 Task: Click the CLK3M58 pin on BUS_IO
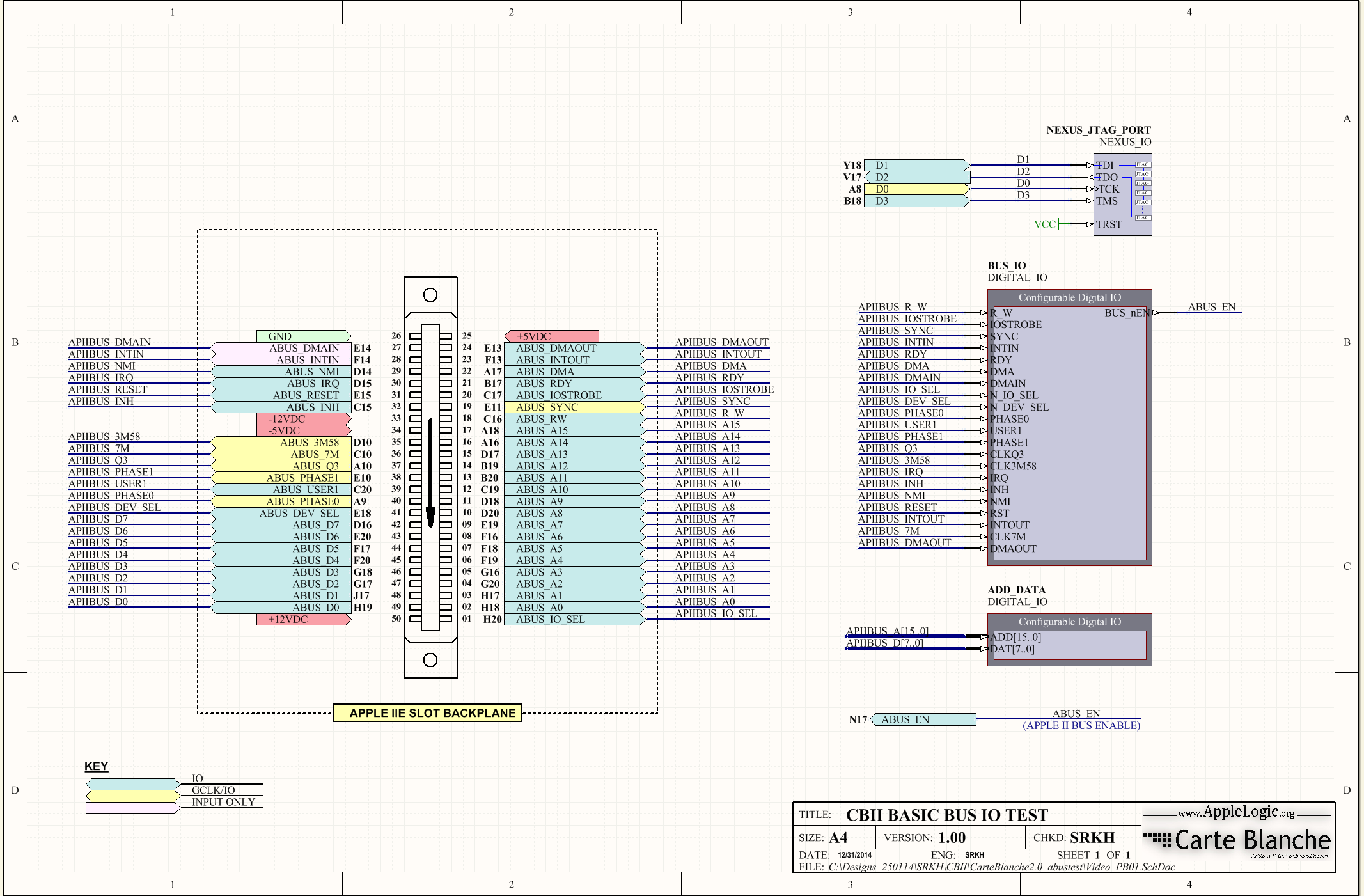[x=1014, y=466]
